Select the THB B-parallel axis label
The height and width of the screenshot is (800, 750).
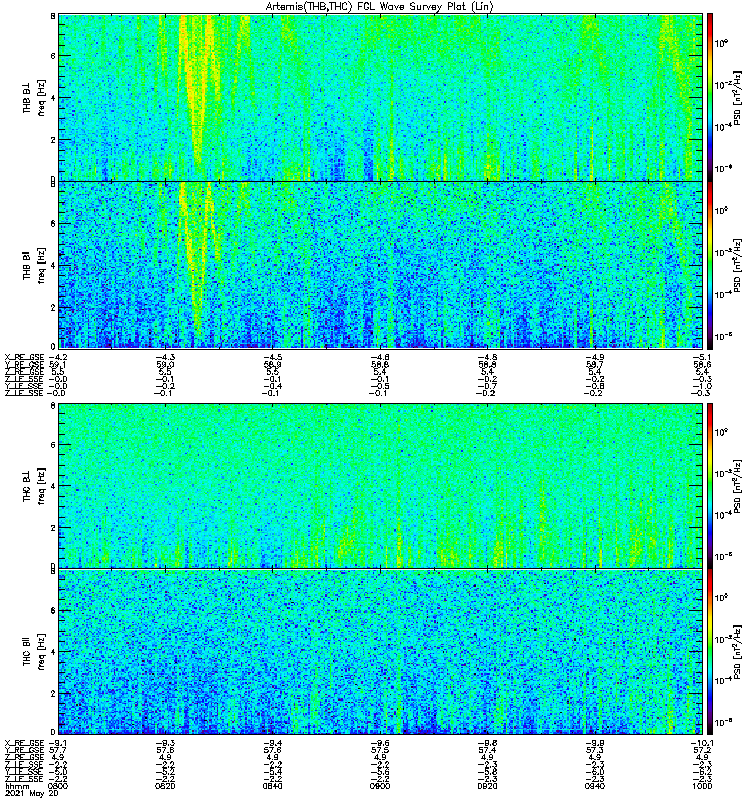(x=26, y=265)
